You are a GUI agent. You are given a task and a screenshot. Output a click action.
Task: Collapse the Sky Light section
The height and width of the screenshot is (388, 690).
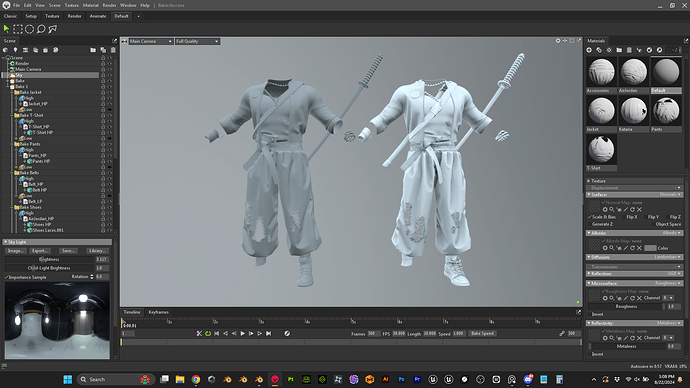[5, 242]
